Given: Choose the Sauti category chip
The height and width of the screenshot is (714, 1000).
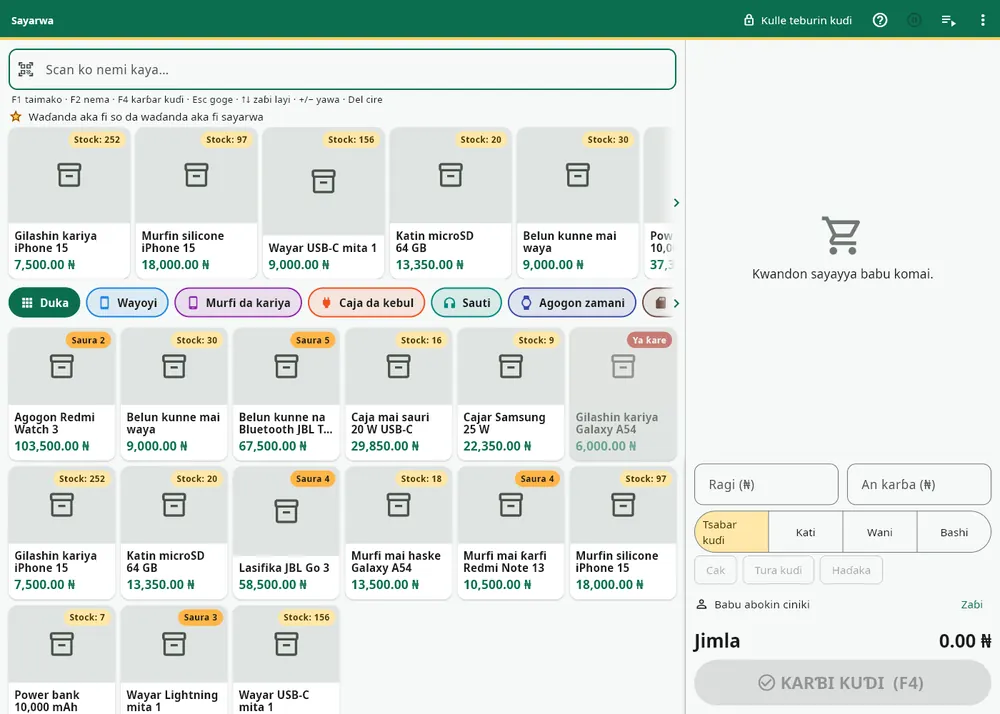Looking at the screenshot, I should pyautogui.click(x=466, y=303).
